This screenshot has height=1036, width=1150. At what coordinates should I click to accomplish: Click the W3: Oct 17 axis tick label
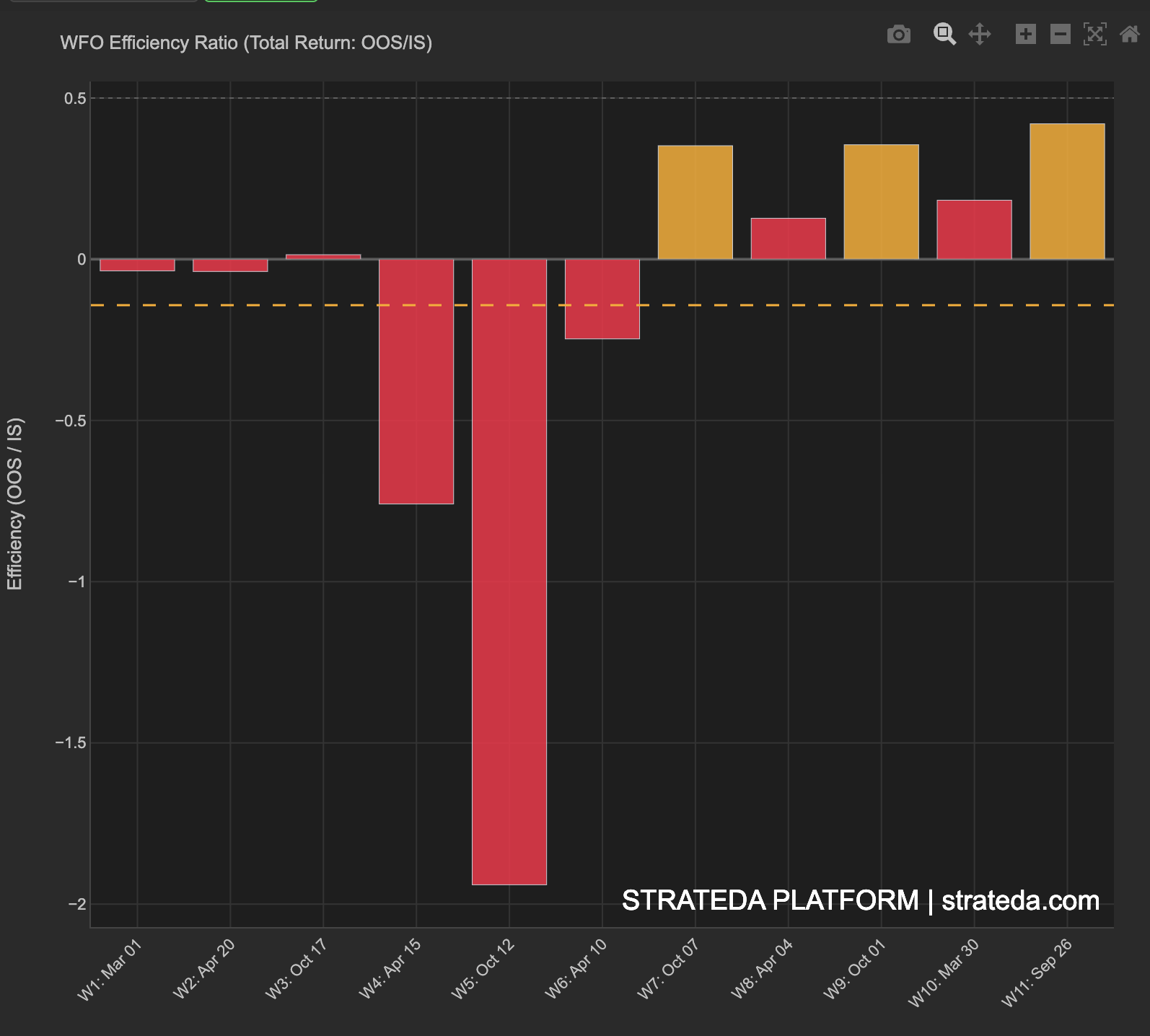(x=297, y=968)
